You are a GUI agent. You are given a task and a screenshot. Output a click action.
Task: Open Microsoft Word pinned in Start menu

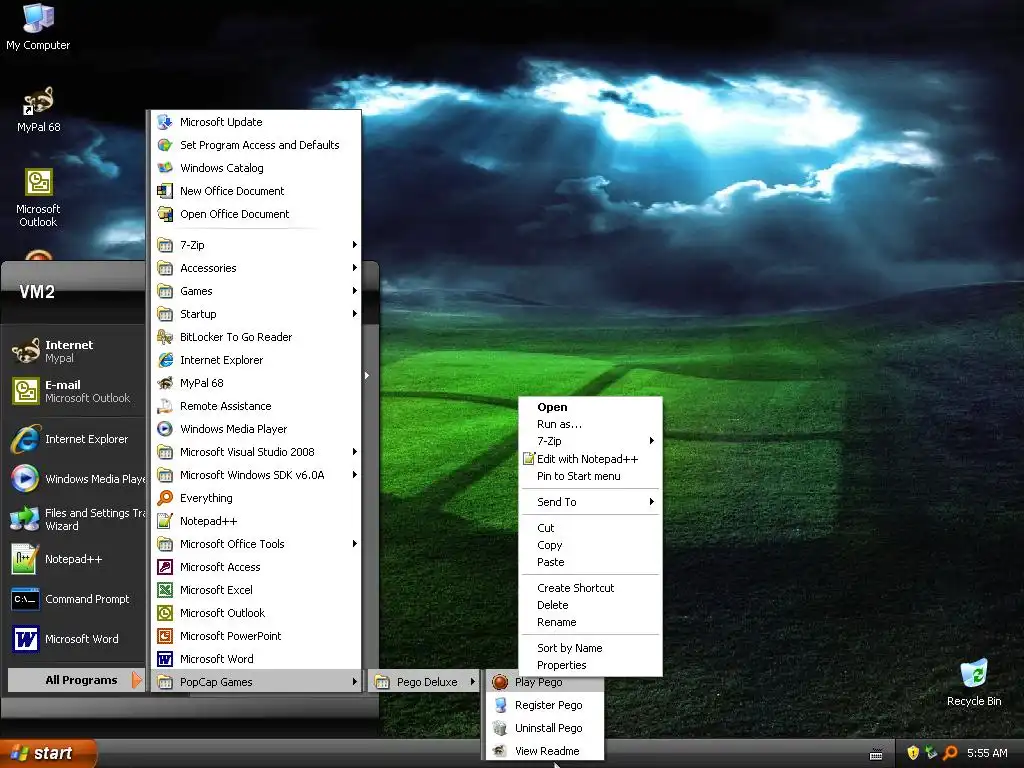76,639
